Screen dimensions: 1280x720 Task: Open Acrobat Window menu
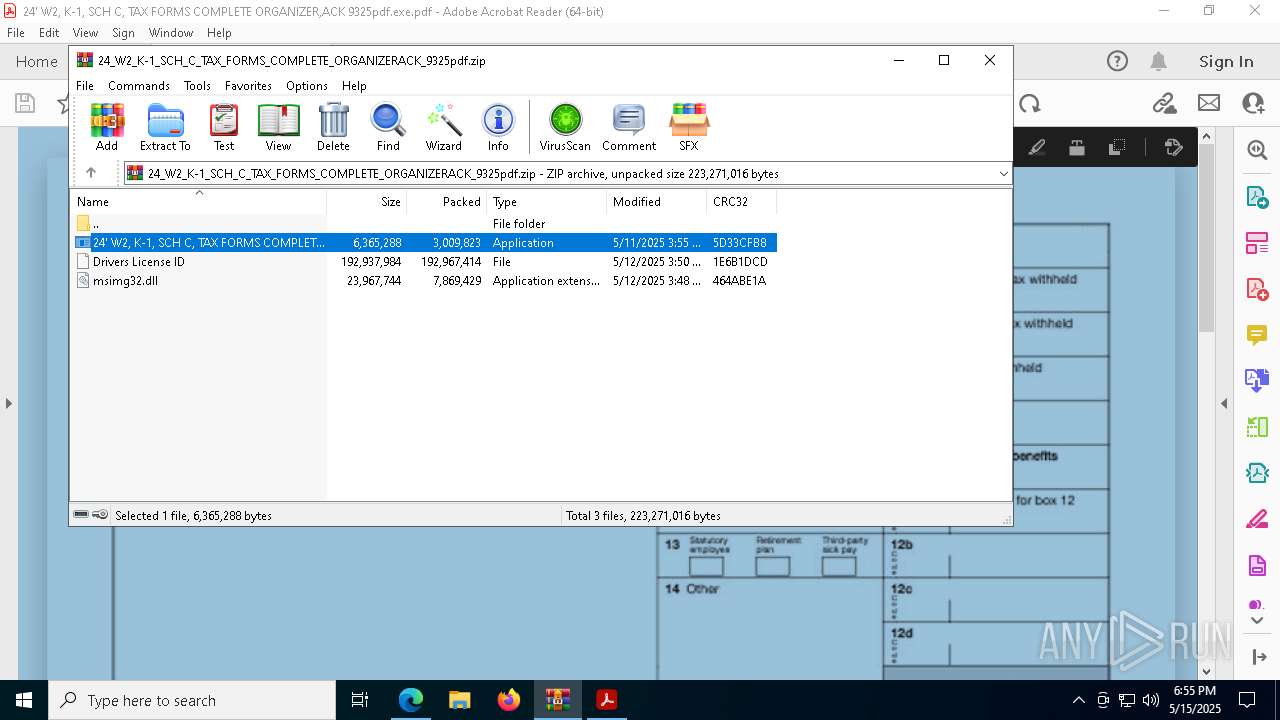171,33
